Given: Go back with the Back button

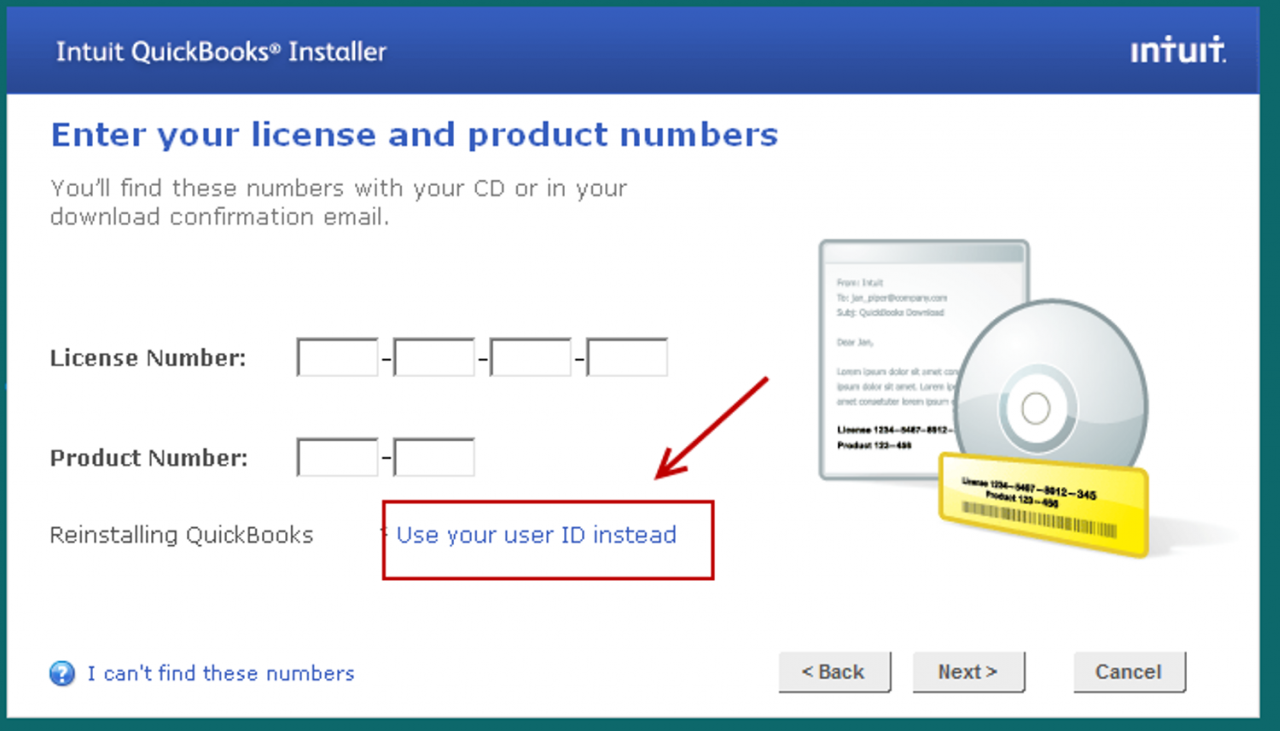Looking at the screenshot, I should (834, 672).
